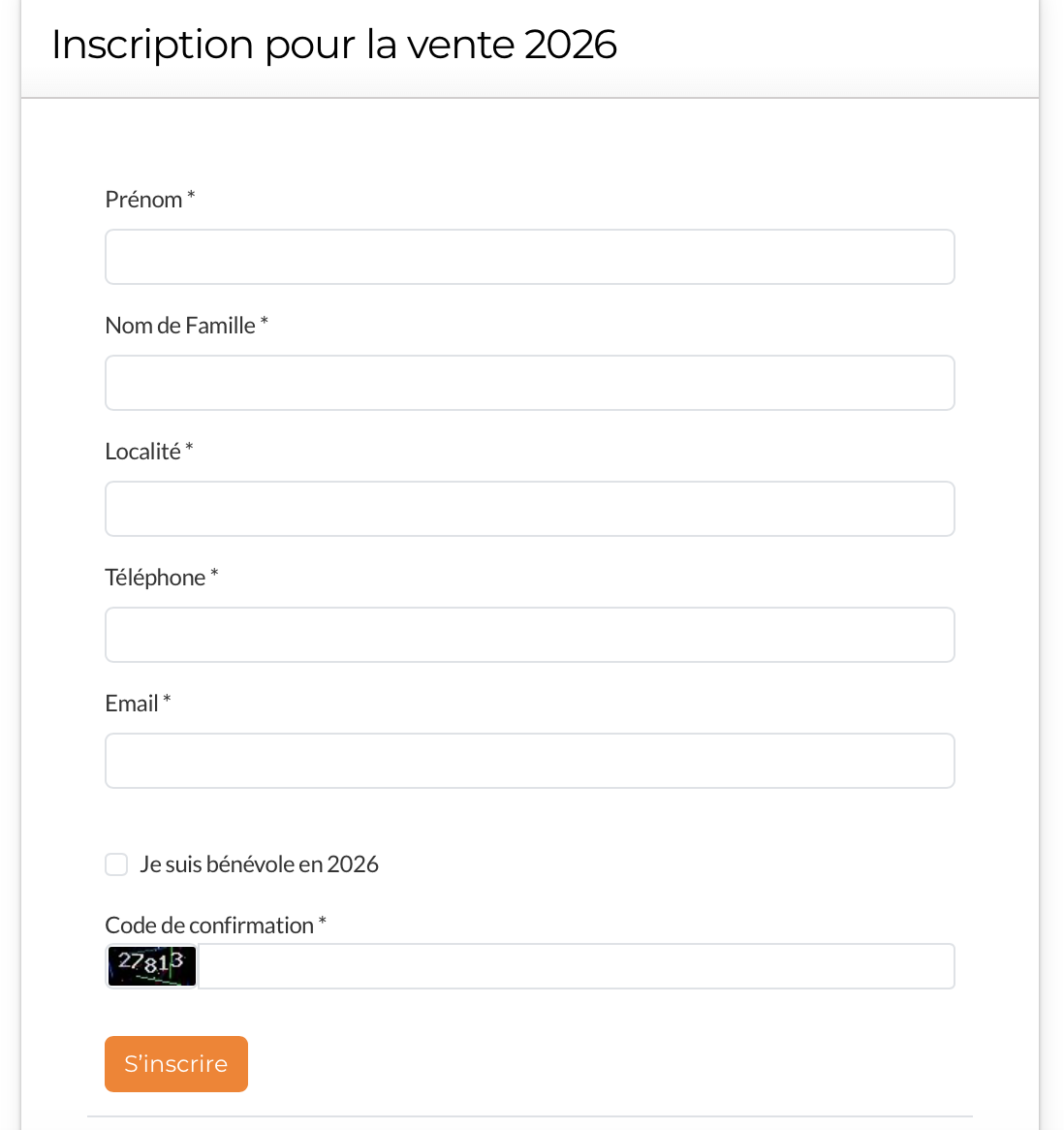1064x1130 pixels.
Task: Submit the form with S'inscrire button
Action: 175,1064
